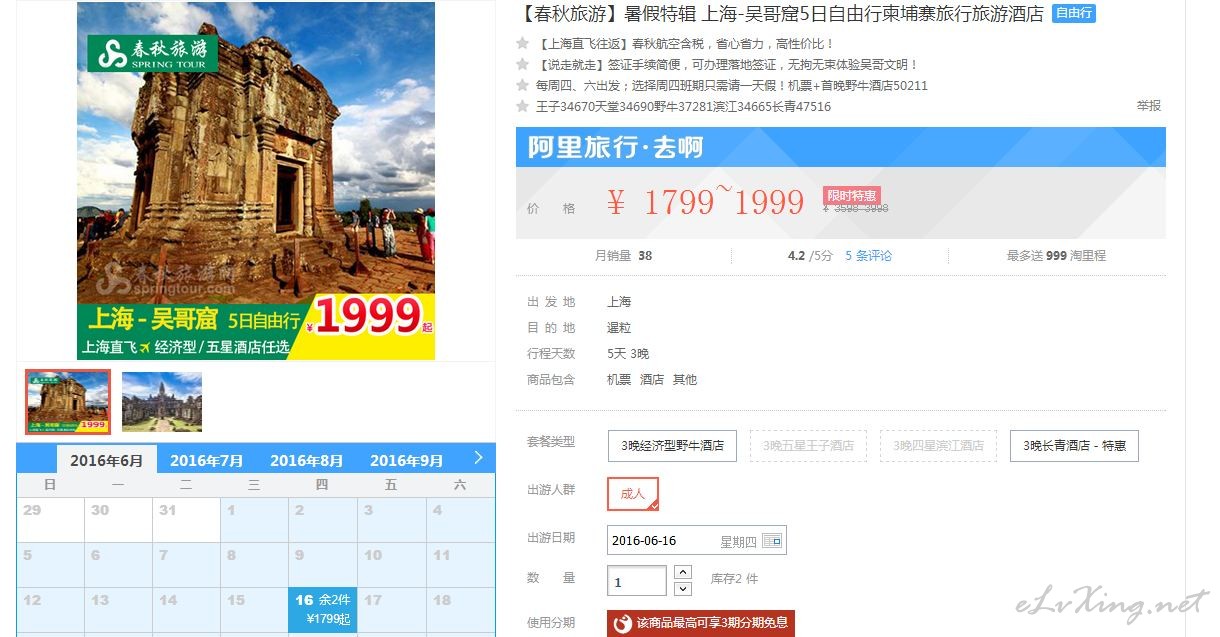This screenshot has width=1220, height=637.
Task: Choose the 3晚经济型野牛酒店 package
Action: tap(672, 446)
